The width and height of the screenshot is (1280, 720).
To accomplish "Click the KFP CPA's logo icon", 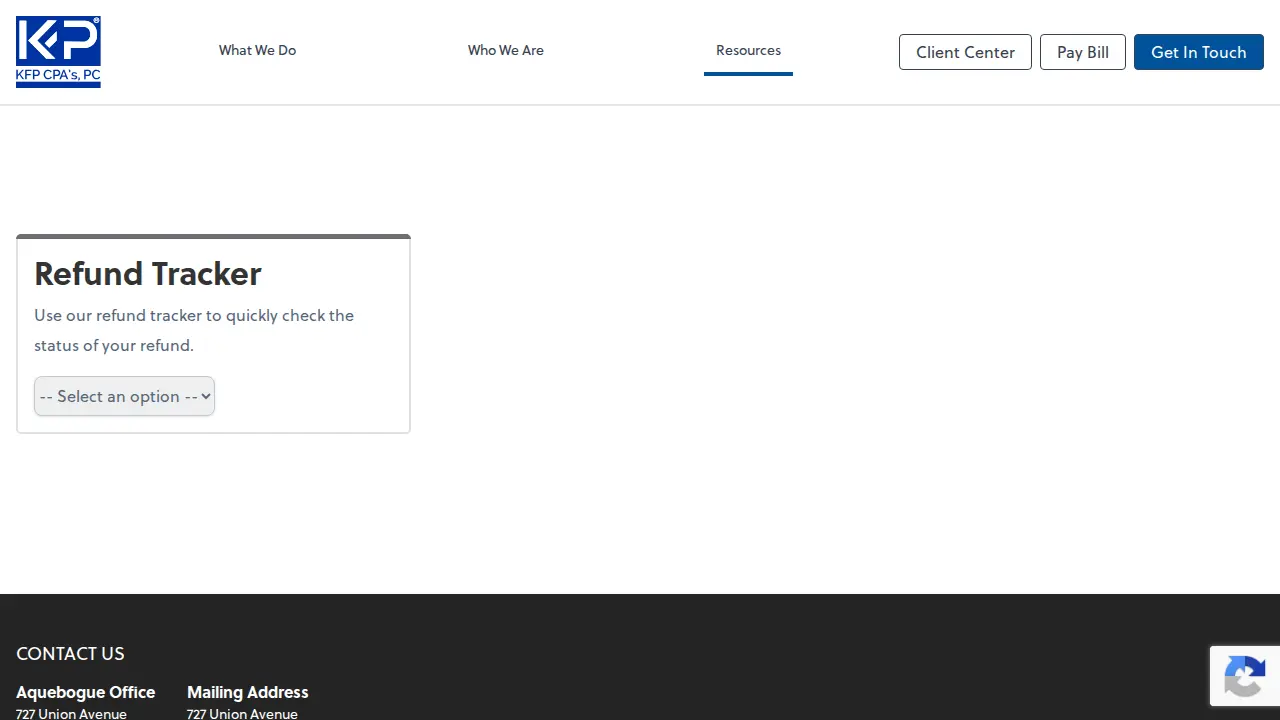I will 58,52.
